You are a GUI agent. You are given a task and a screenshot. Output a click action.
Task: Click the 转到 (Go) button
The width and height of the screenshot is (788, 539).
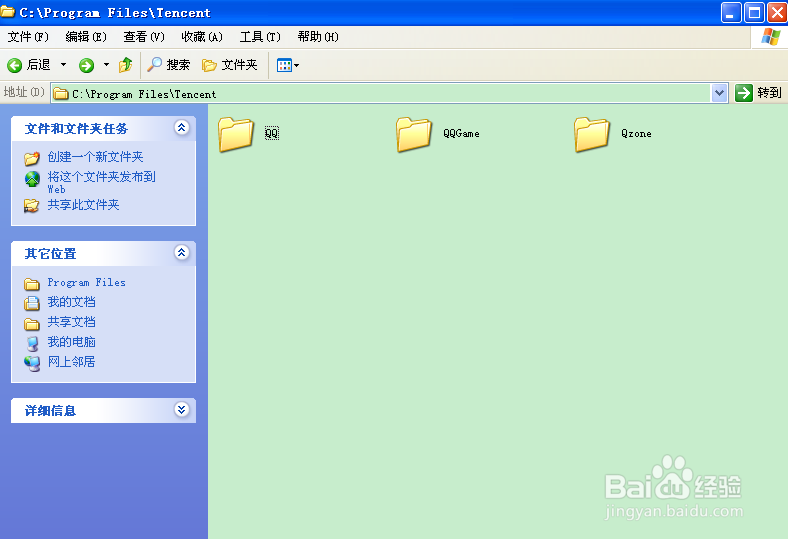click(758, 93)
